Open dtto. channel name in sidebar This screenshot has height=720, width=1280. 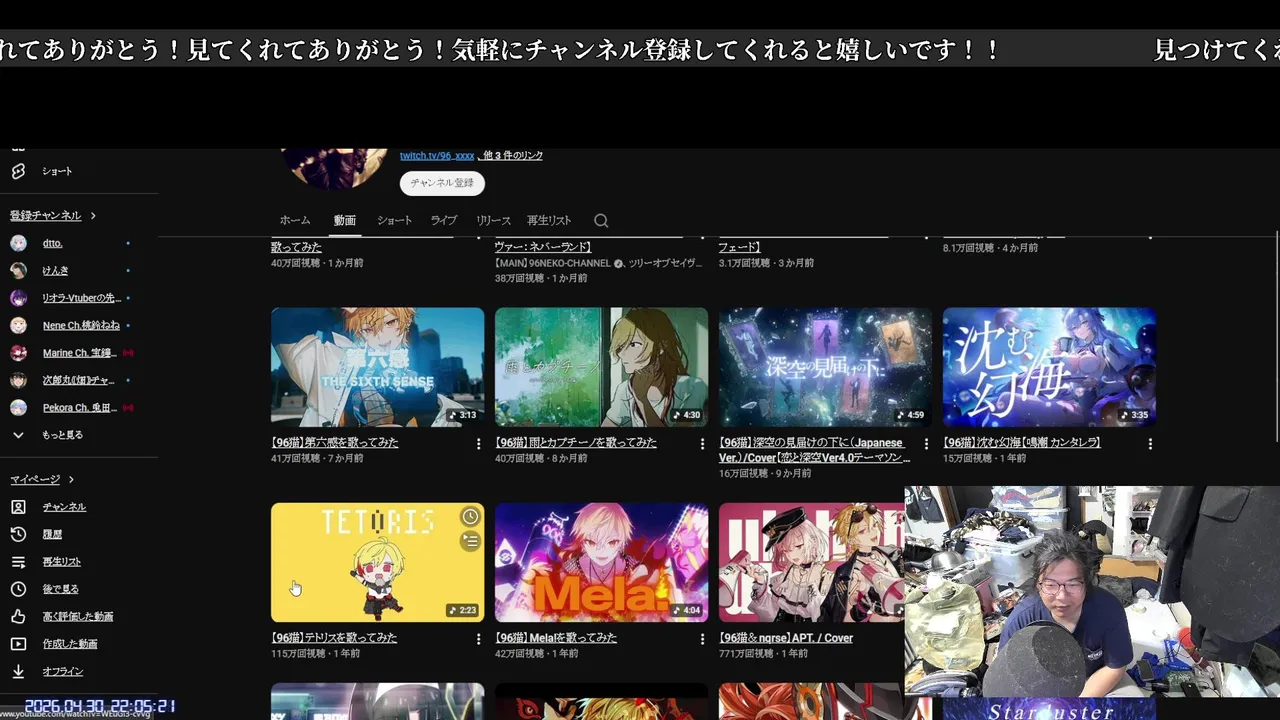(x=53, y=243)
